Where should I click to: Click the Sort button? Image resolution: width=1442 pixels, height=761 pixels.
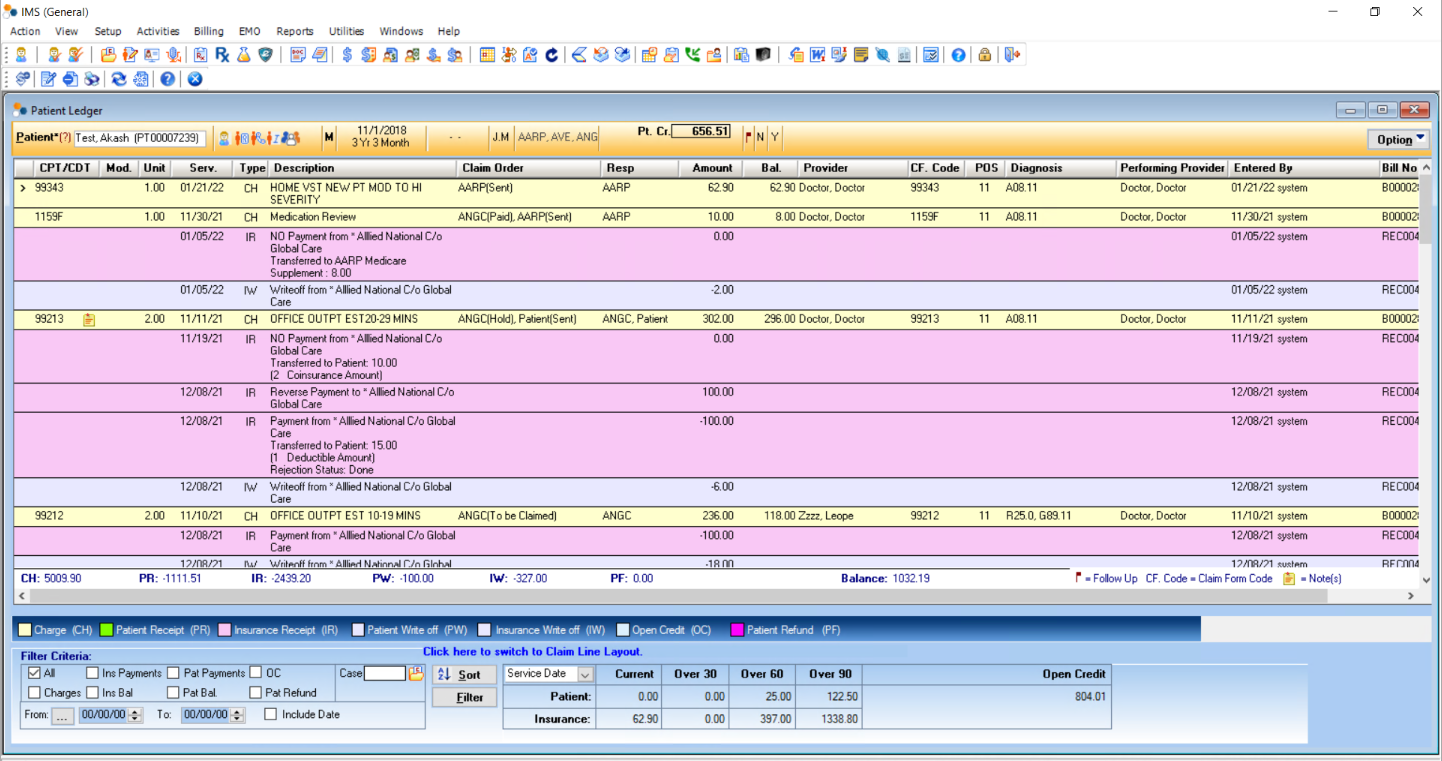pos(464,675)
